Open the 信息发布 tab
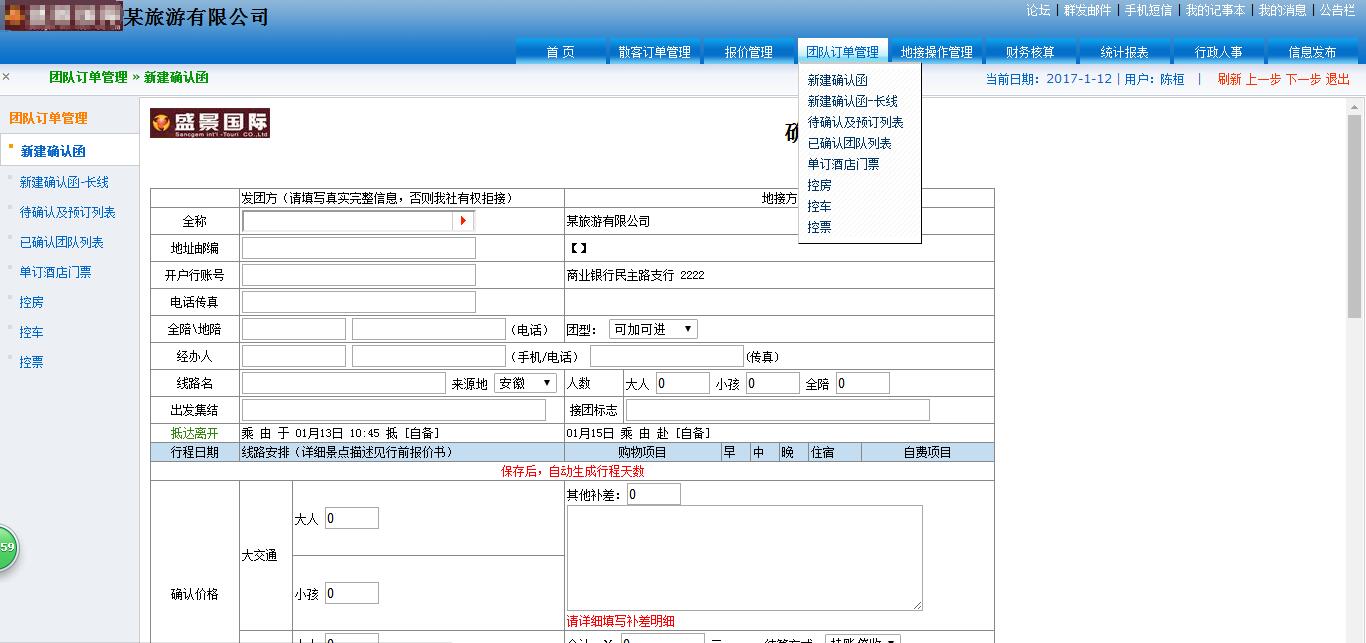The image size is (1366, 643). pos(1312,52)
